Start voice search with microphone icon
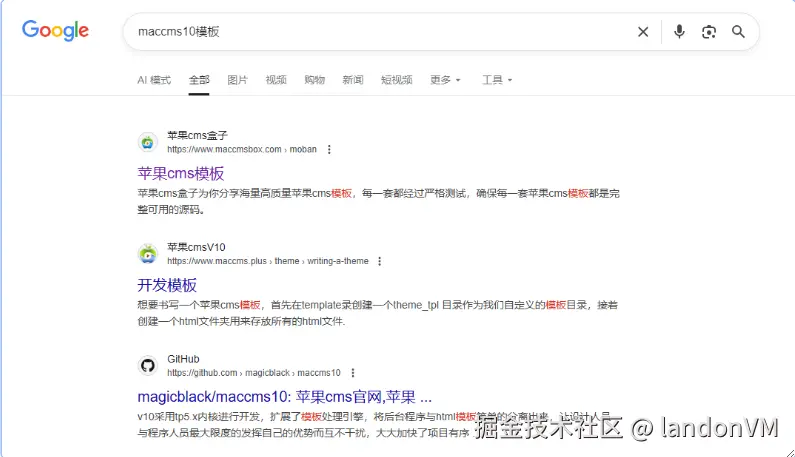This screenshot has width=795, height=457. (679, 32)
